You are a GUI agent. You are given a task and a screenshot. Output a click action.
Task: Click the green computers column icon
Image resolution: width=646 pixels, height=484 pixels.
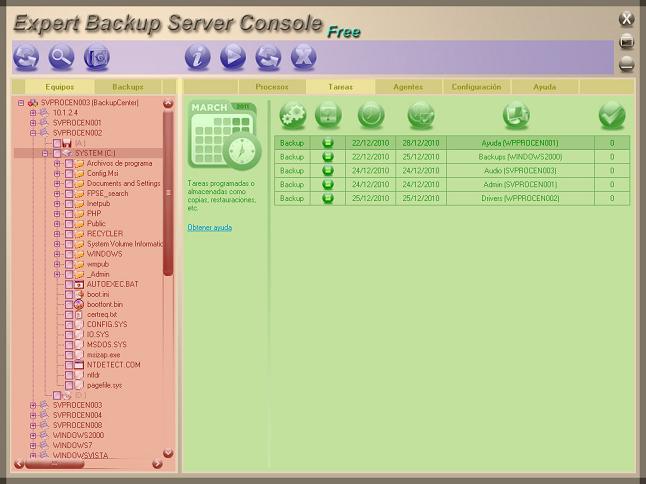pos(516,115)
